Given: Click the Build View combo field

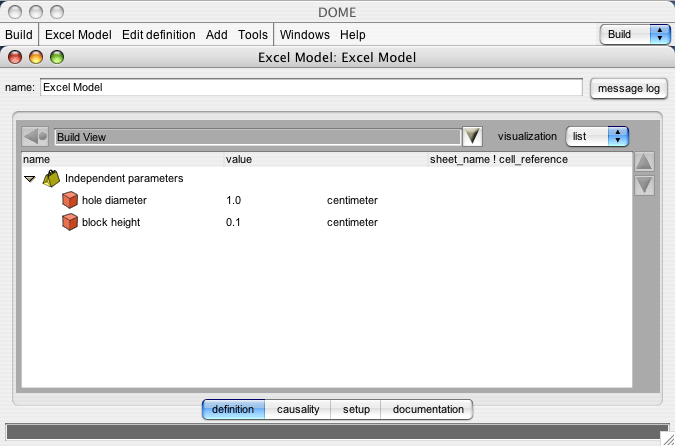Looking at the screenshot, I should 258,137.
